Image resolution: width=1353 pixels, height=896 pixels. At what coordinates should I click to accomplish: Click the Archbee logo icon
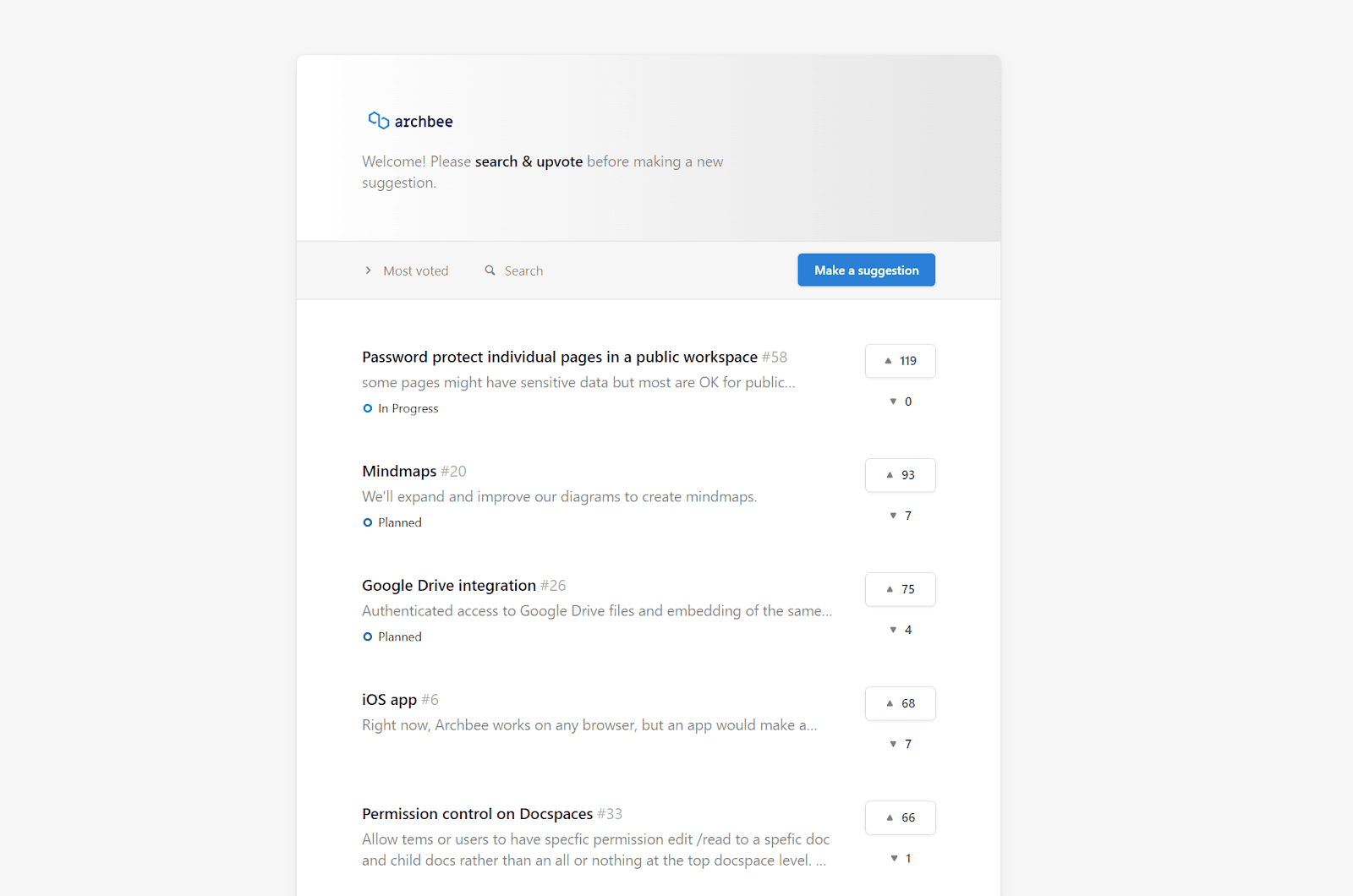[x=378, y=121]
